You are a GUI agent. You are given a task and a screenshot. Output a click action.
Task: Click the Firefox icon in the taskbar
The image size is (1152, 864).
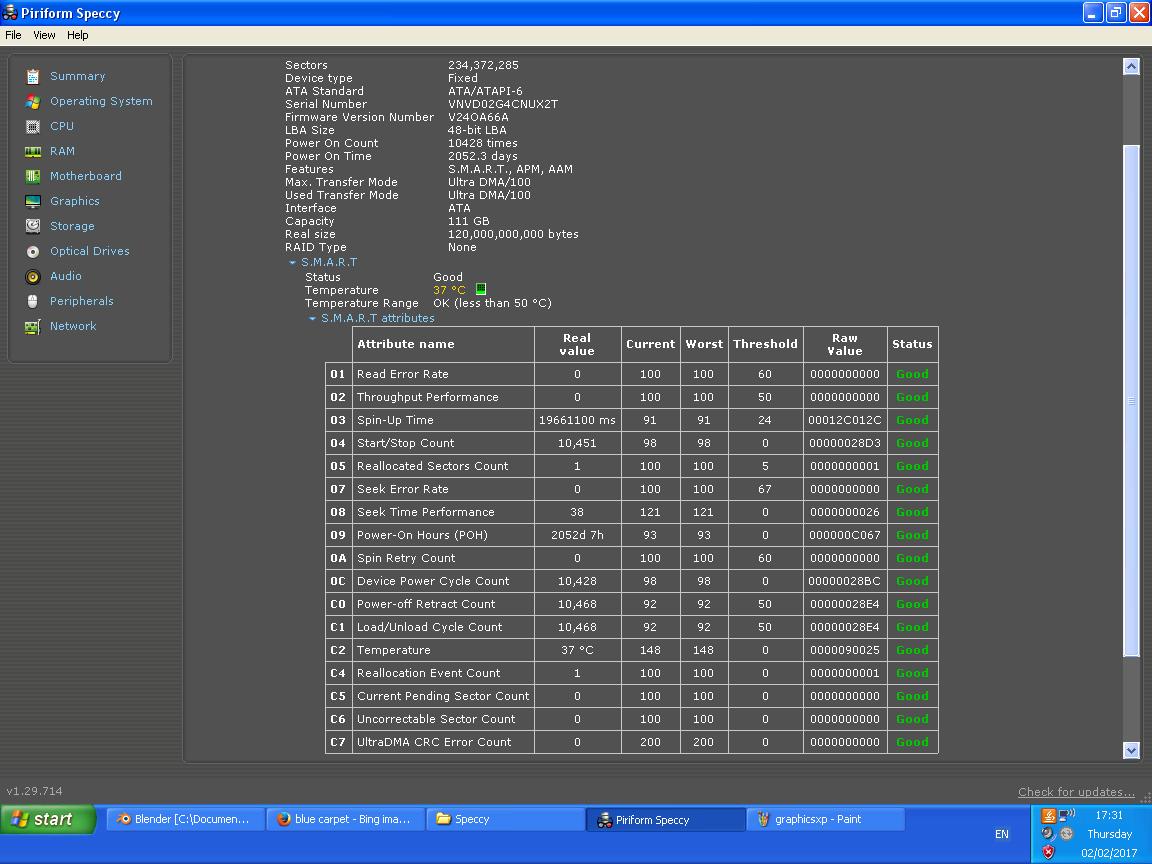pos(284,818)
